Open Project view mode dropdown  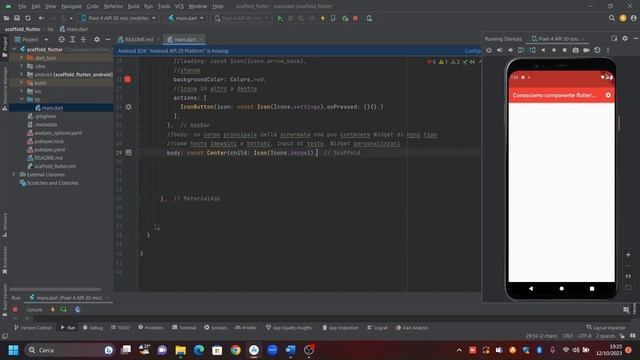click(x=31, y=40)
